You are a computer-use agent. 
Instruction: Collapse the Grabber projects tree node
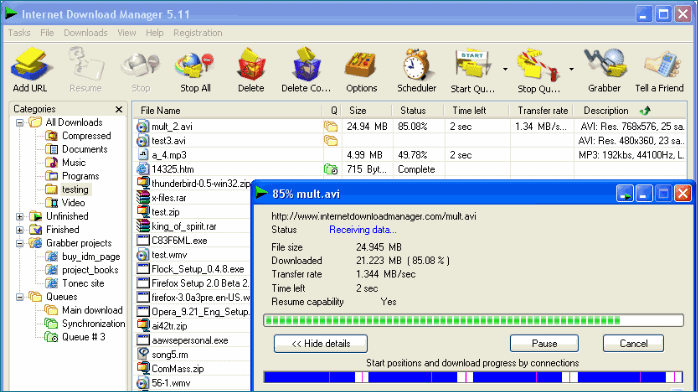point(20,243)
